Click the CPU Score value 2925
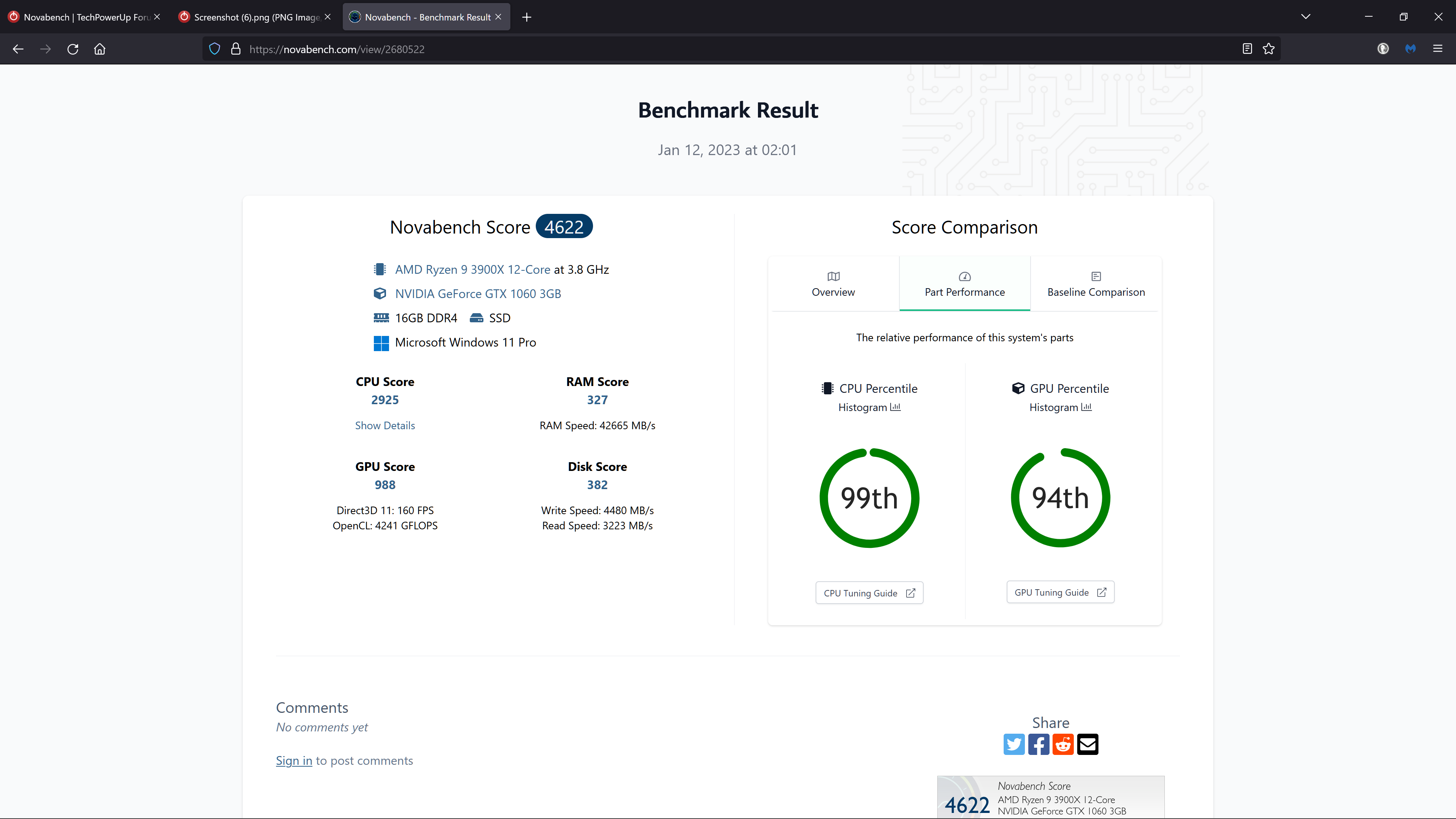The width and height of the screenshot is (1456, 819). pos(385,400)
